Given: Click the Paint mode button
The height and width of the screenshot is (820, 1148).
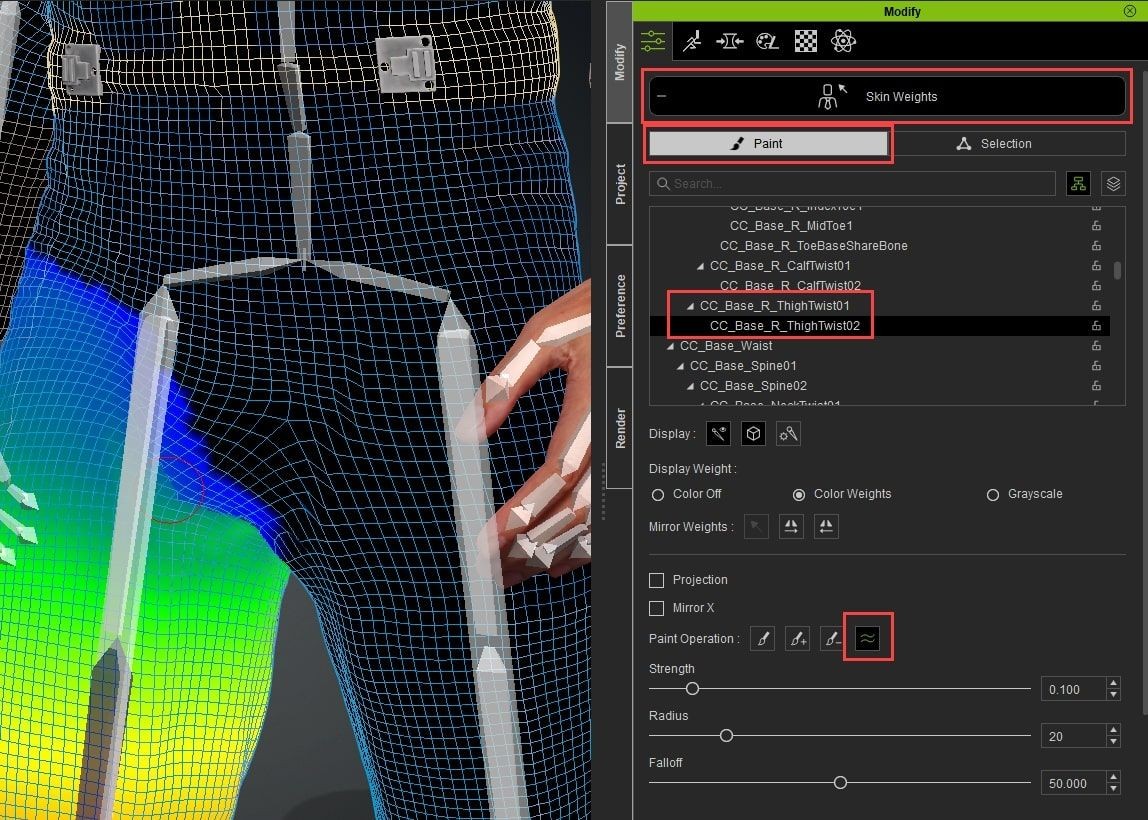Looking at the screenshot, I should pyautogui.click(x=768, y=144).
